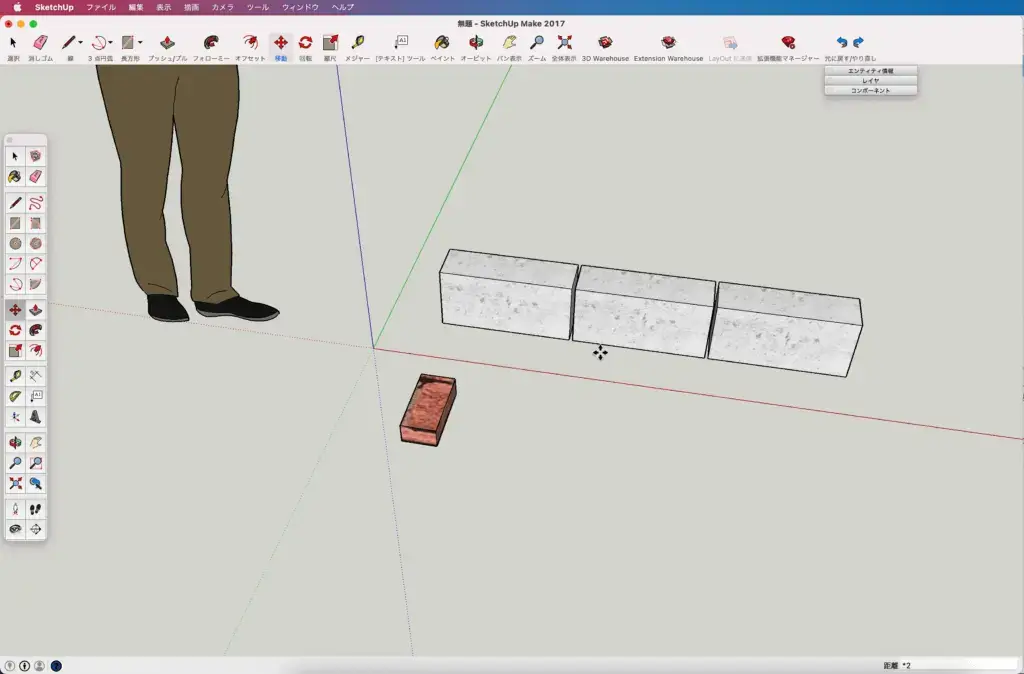Open 3D Warehouse from the toolbar
Image resolution: width=1024 pixels, height=674 pixels.
pos(605,48)
